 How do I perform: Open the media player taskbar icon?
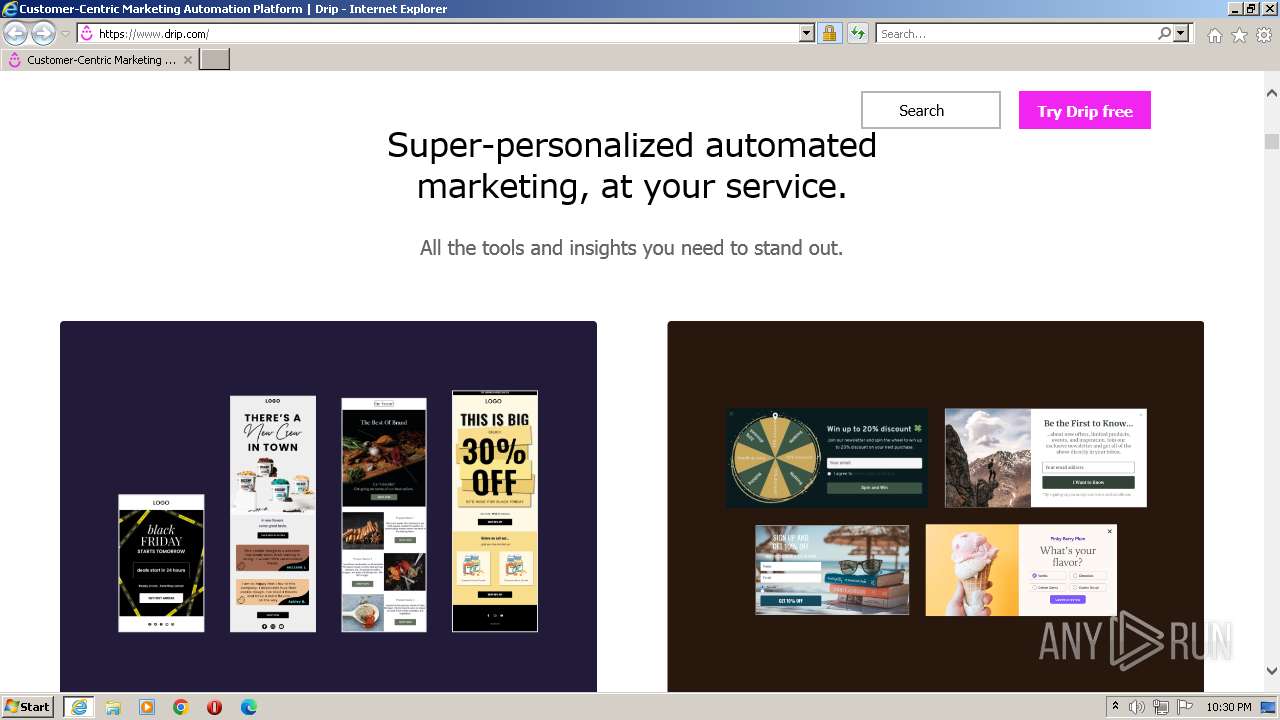point(147,707)
